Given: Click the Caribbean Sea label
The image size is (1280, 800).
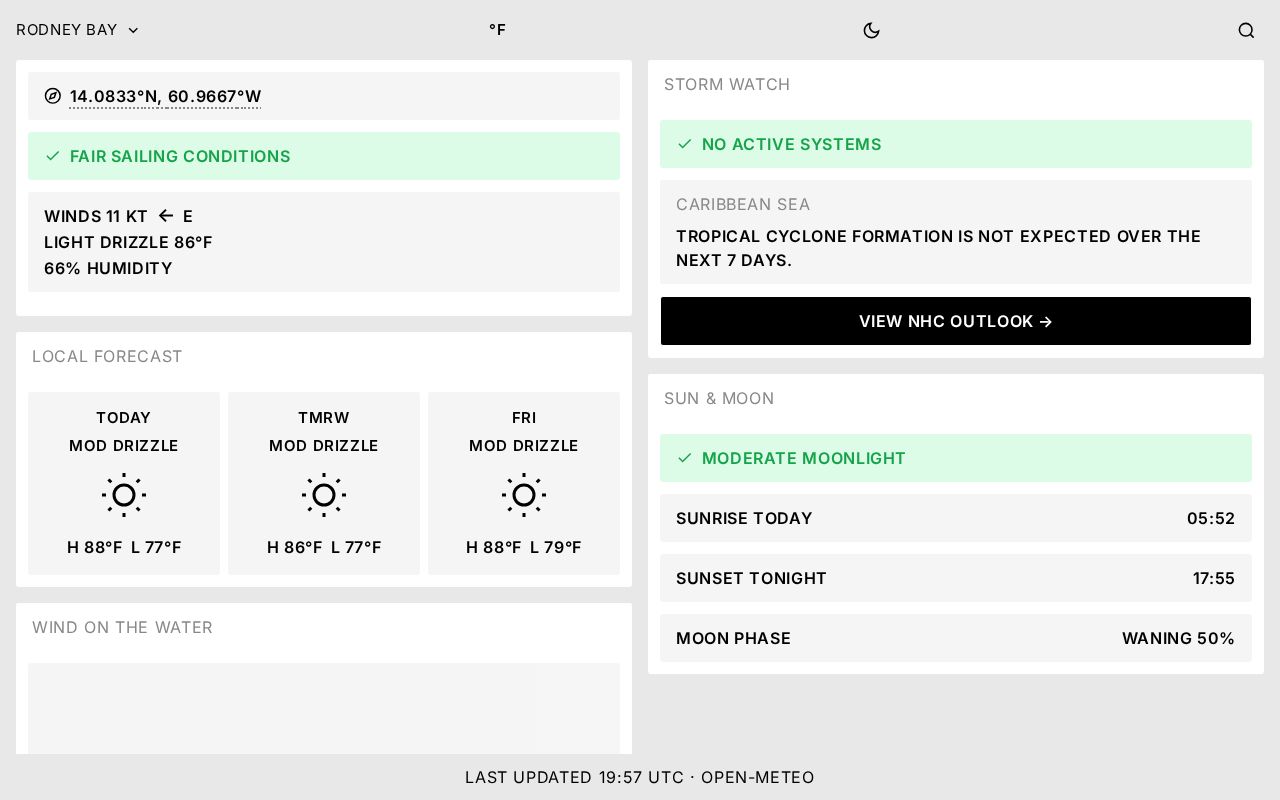Looking at the screenshot, I should 743,204.
